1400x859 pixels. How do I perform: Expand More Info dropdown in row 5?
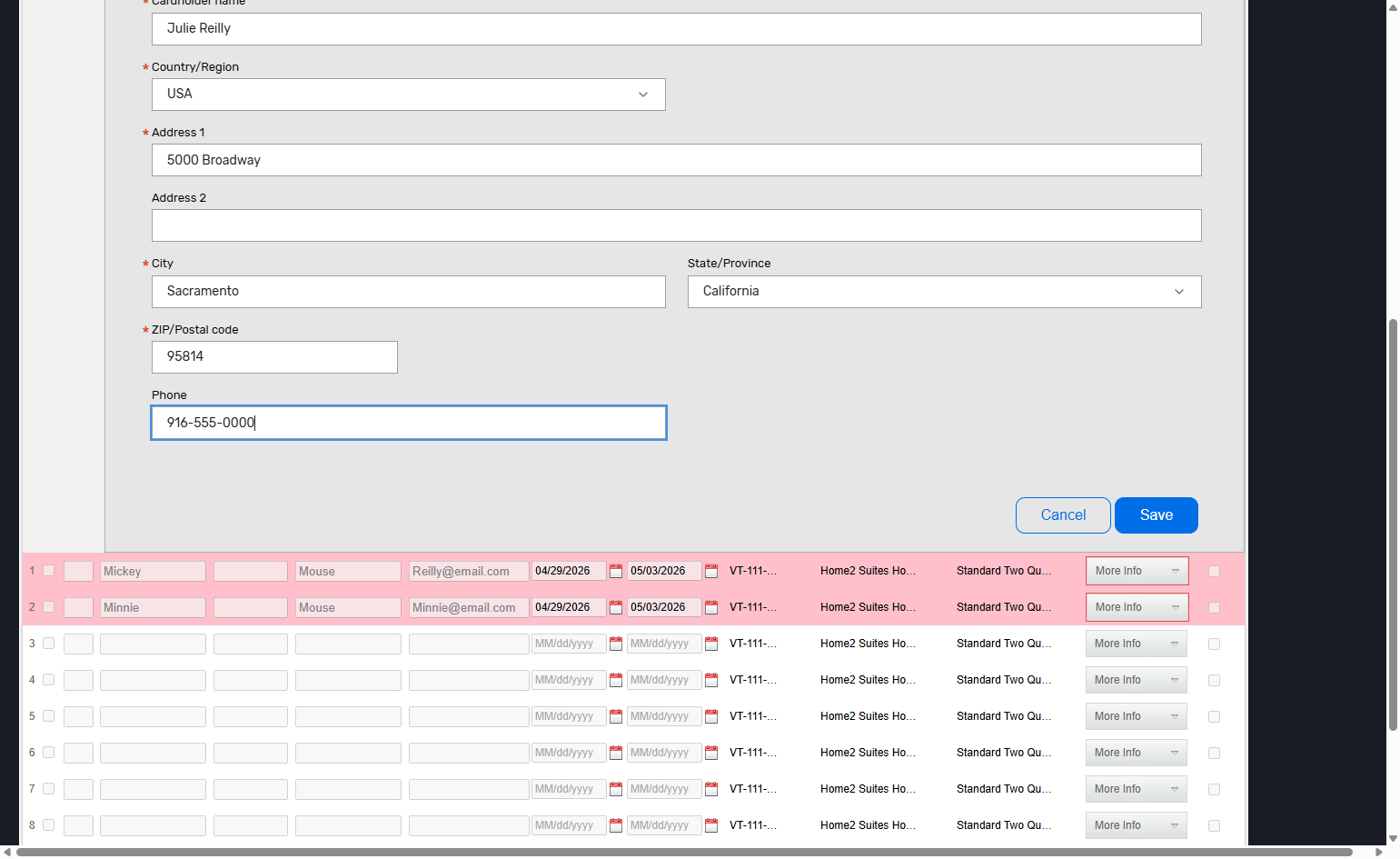(x=1137, y=716)
